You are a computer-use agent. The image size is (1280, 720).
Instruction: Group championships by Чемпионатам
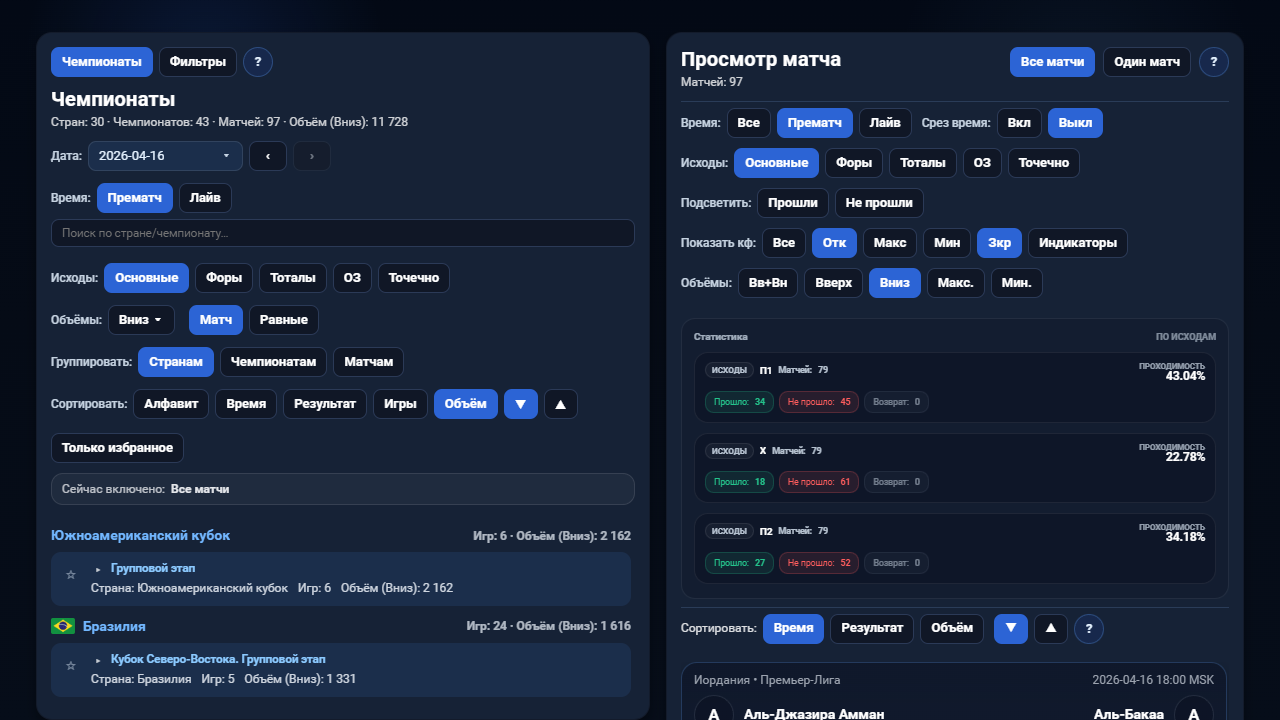(273, 362)
